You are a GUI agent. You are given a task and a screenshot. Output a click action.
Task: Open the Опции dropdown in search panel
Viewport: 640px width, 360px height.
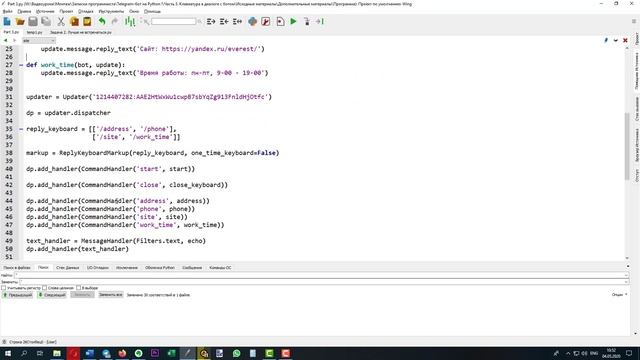[x=619, y=295]
